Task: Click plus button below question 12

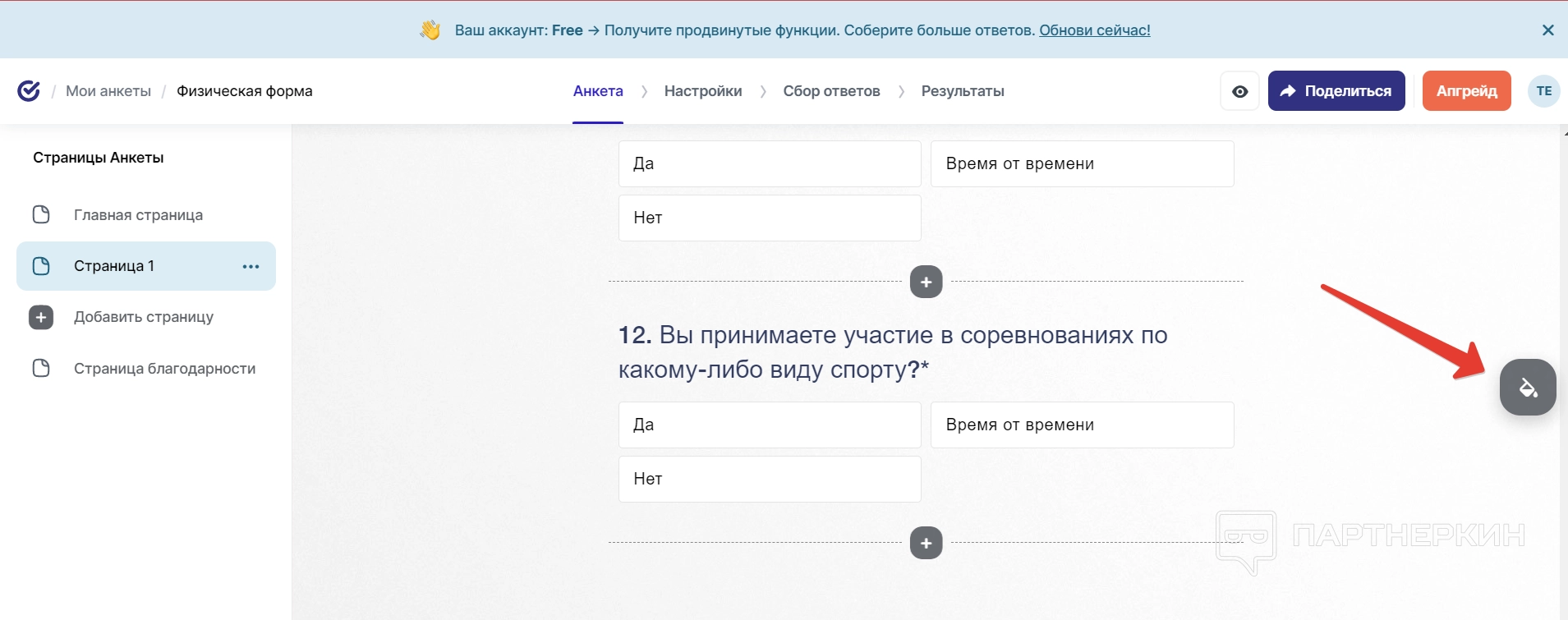Action: click(x=926, y=543)
